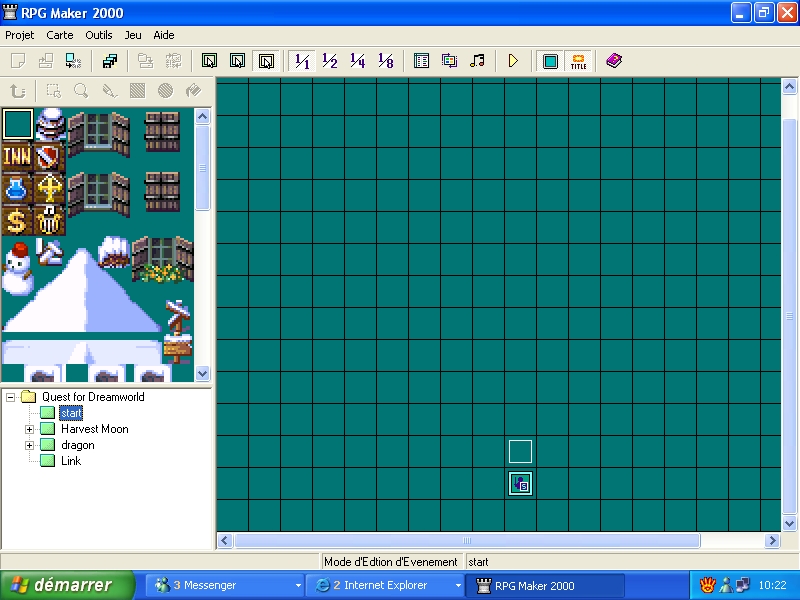This screenshot has width=800, height=600.
Task: Select the start map in tree
Action: pyautogui.click(x=71, y=413)
